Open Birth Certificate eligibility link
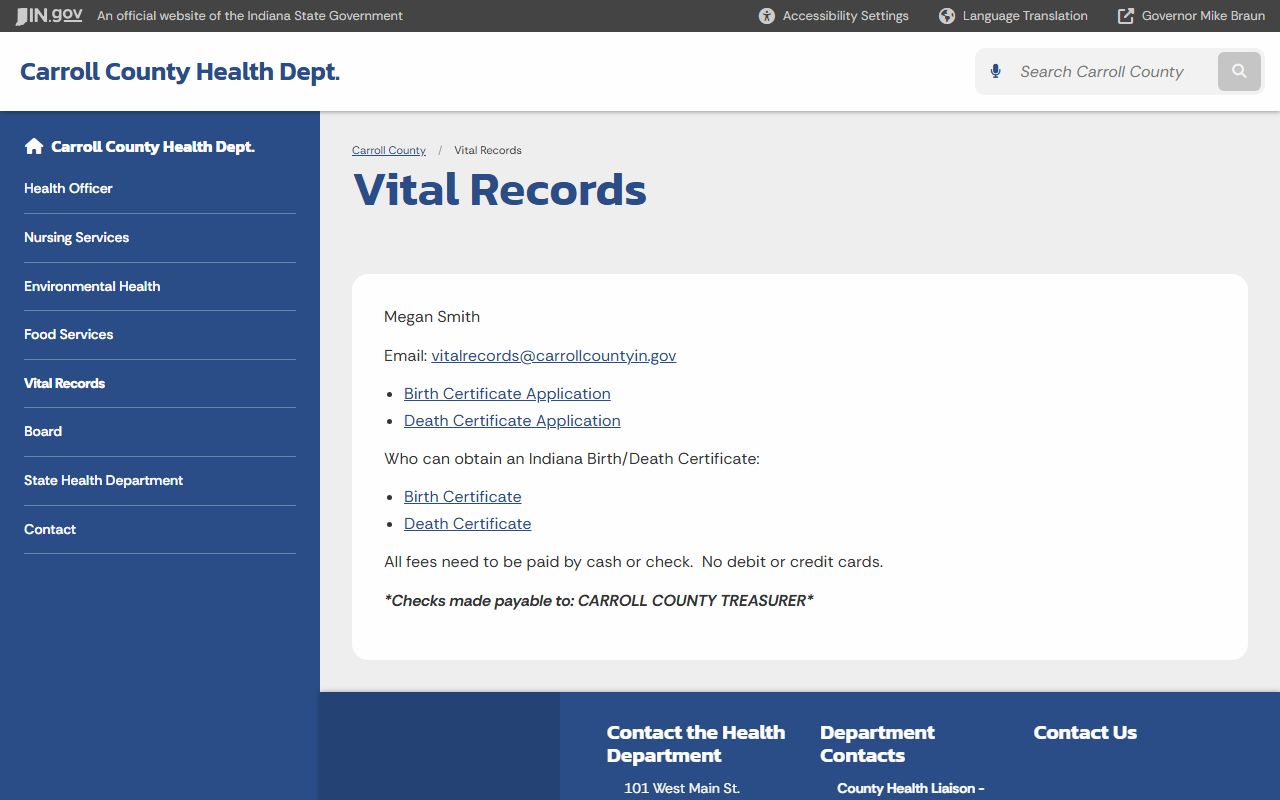The image size is (1280, 800). click(x=463, y=496)
